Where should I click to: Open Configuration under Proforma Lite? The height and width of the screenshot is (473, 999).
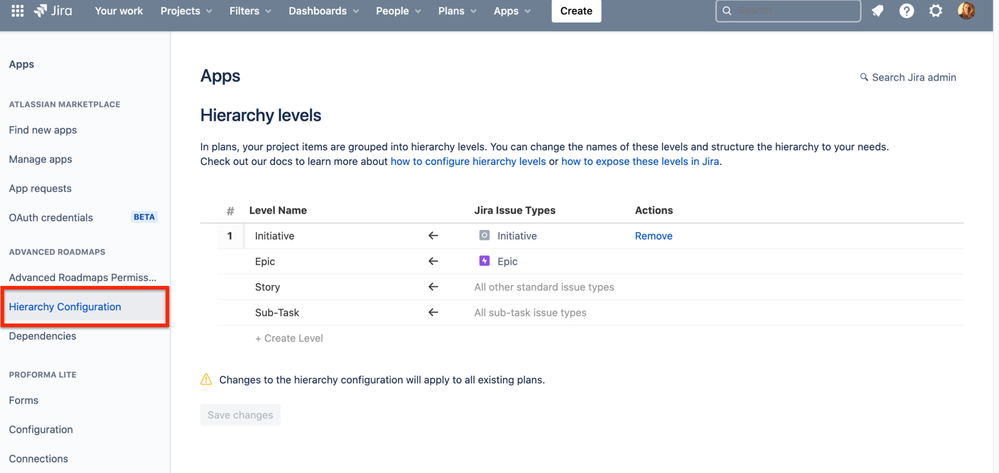coord(41,430)
